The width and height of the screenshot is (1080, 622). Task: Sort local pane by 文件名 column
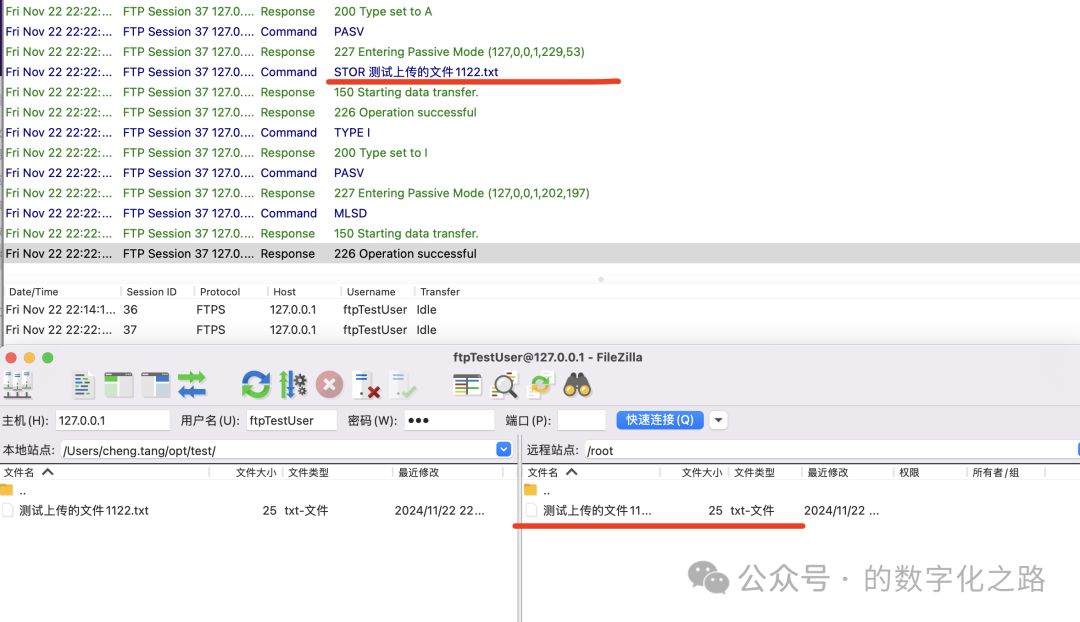[x=105, y=473]
